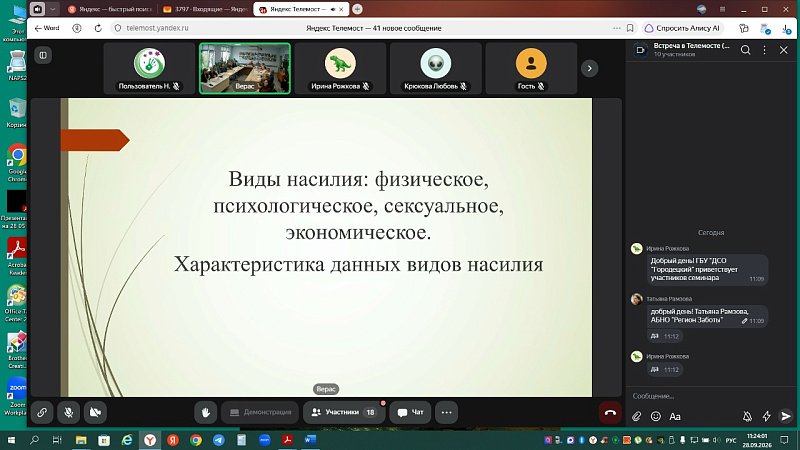Open Windows taskbar search
This screenshot has width=800, height=450.
click(34, 440)
